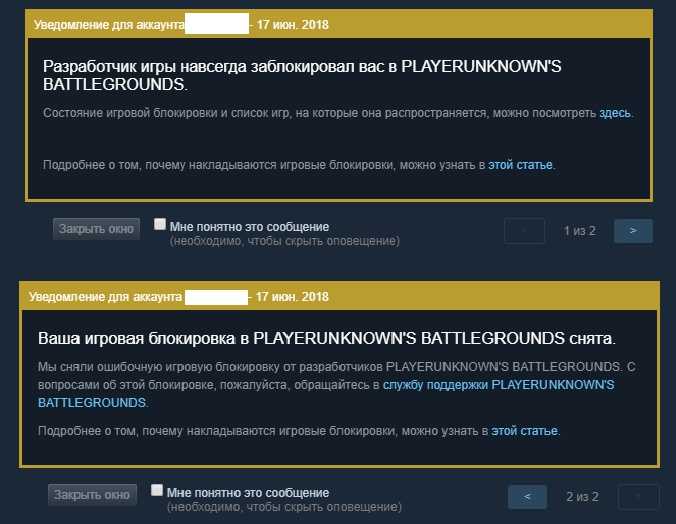Click the '2 из 2' page counter
Viewport: 676px width, 524px height.
(582, 497)
